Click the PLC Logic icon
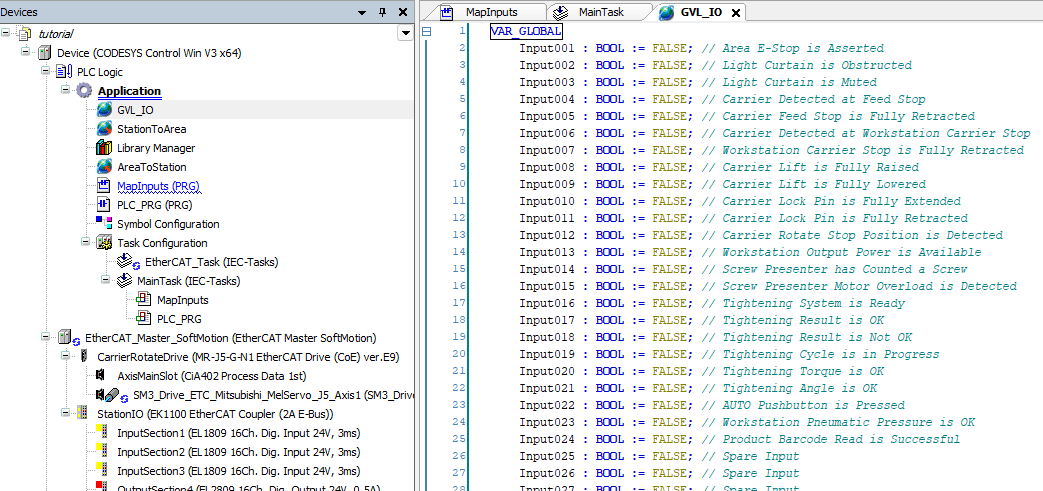 tap(65, 72)
